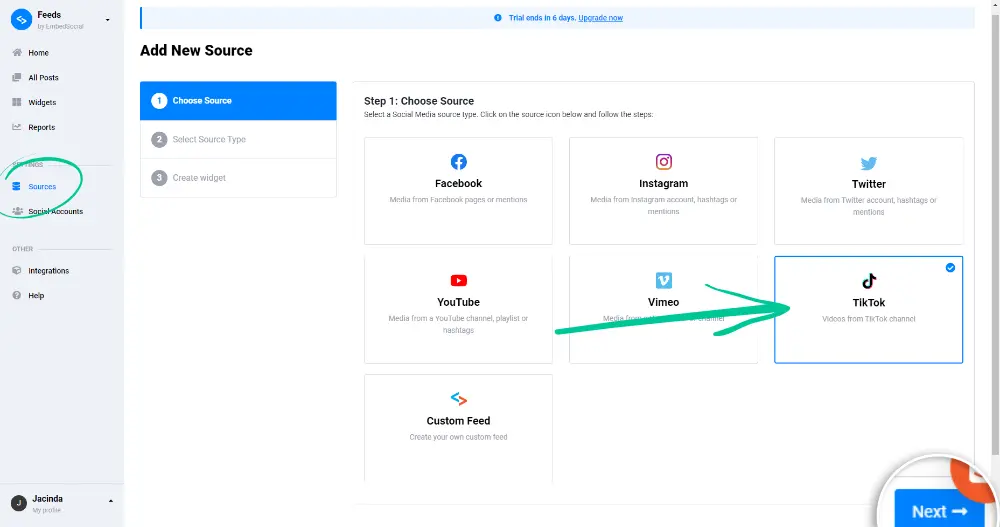Click the TikTok logo icon

point(868,281)
